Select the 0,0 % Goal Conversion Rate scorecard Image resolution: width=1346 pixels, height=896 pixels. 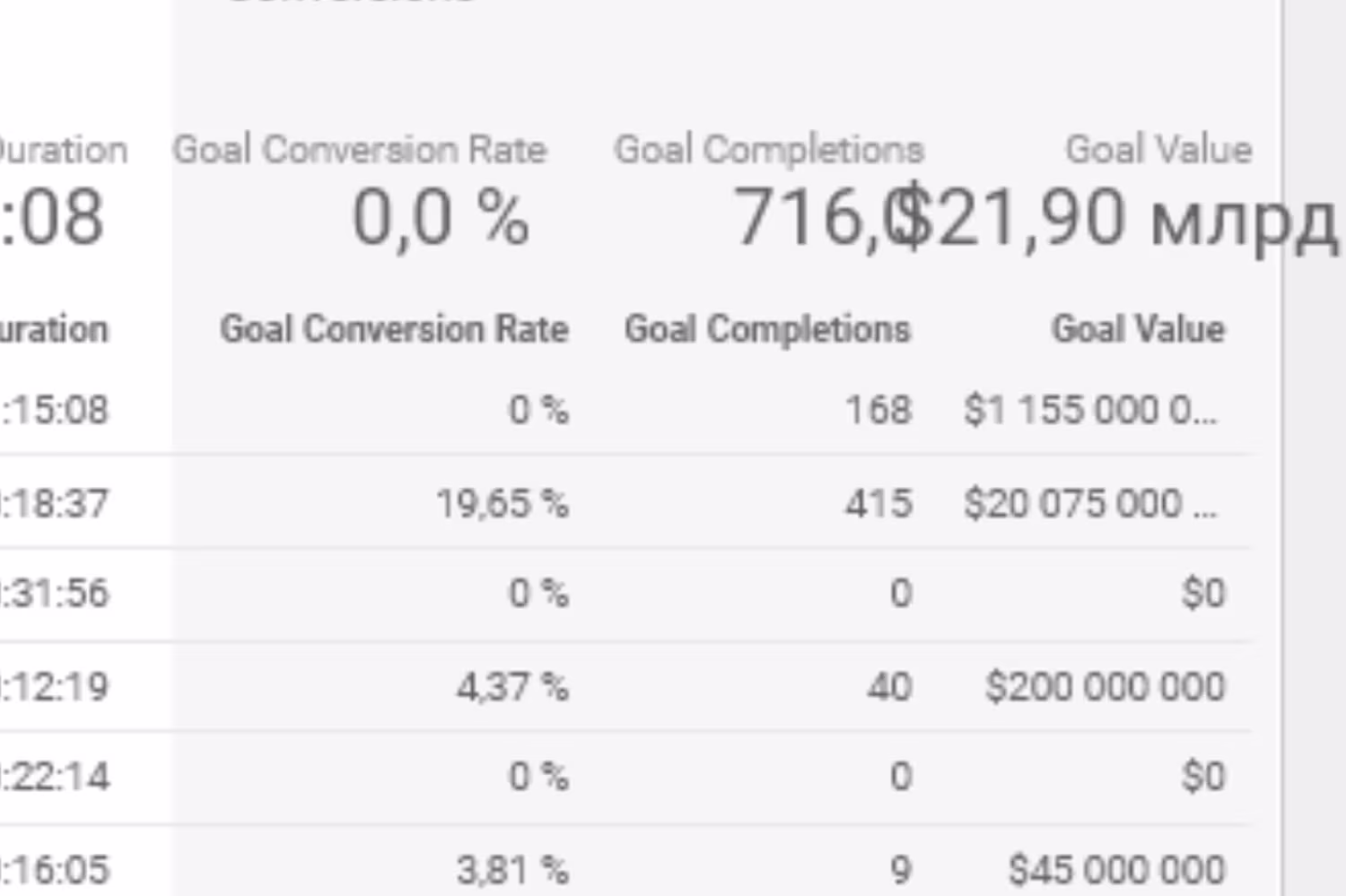(x=440, y=218)
